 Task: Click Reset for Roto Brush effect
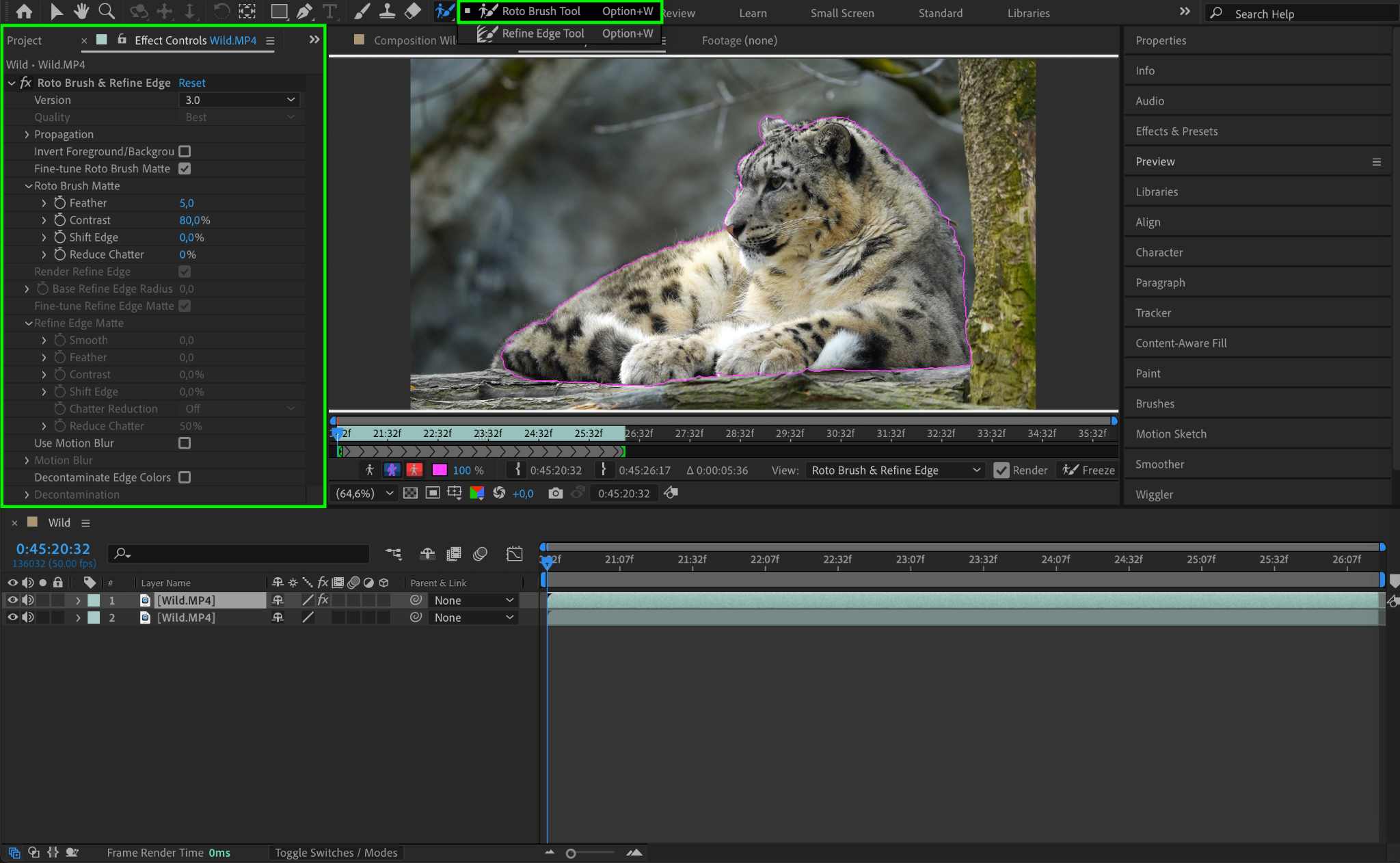[x=191, y=83]
